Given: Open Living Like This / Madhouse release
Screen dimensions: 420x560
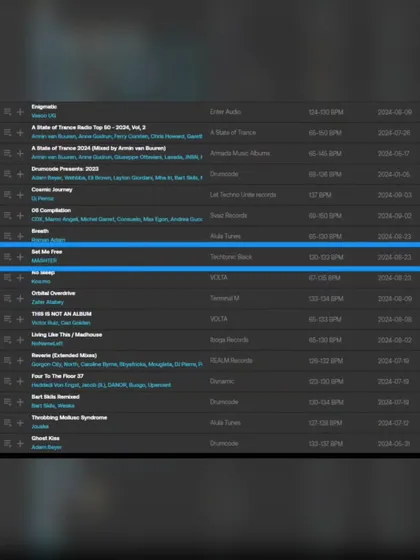Looking at the screenshot, I should coord(67,335).
